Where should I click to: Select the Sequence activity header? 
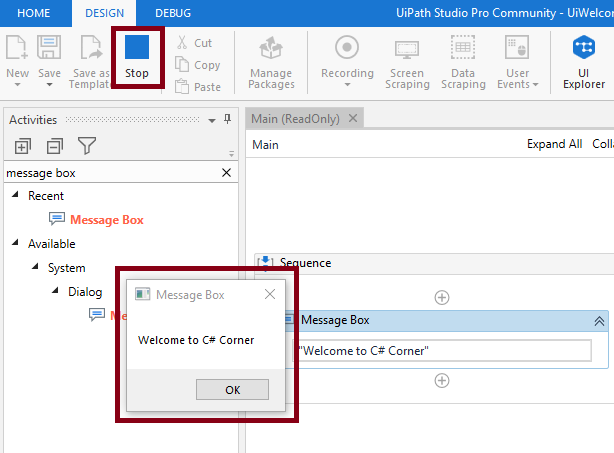[x=434, y=263]
